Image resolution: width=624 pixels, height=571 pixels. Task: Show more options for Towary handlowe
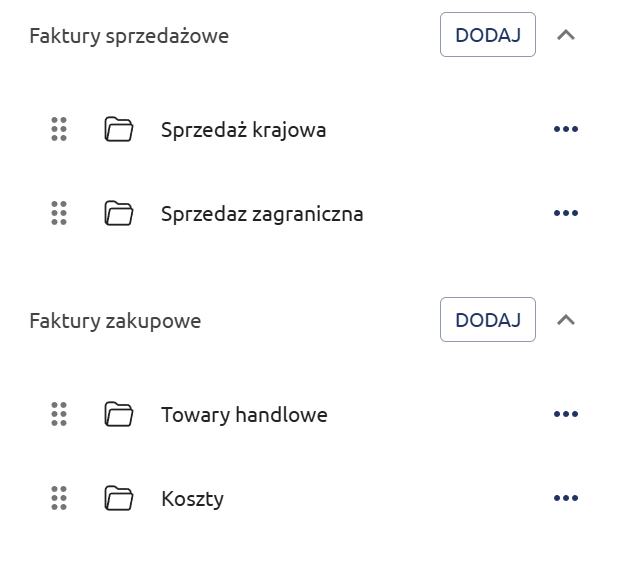coord(566,414)
